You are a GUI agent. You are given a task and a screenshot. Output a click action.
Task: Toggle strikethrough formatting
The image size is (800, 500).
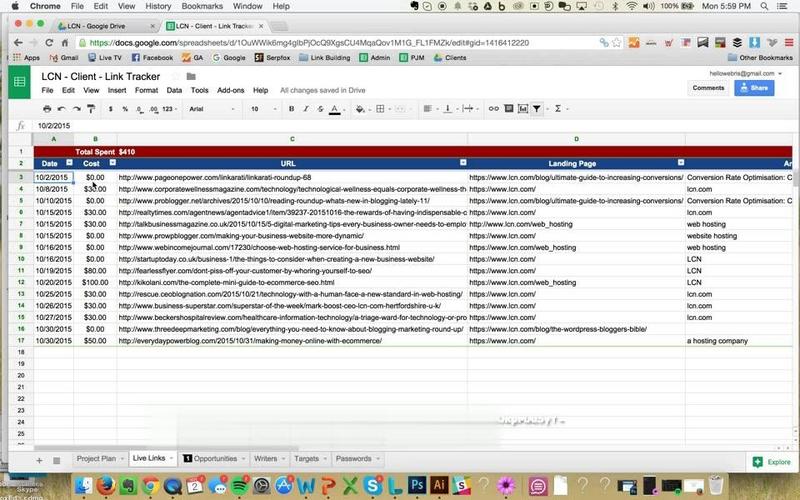pos(320,109)
